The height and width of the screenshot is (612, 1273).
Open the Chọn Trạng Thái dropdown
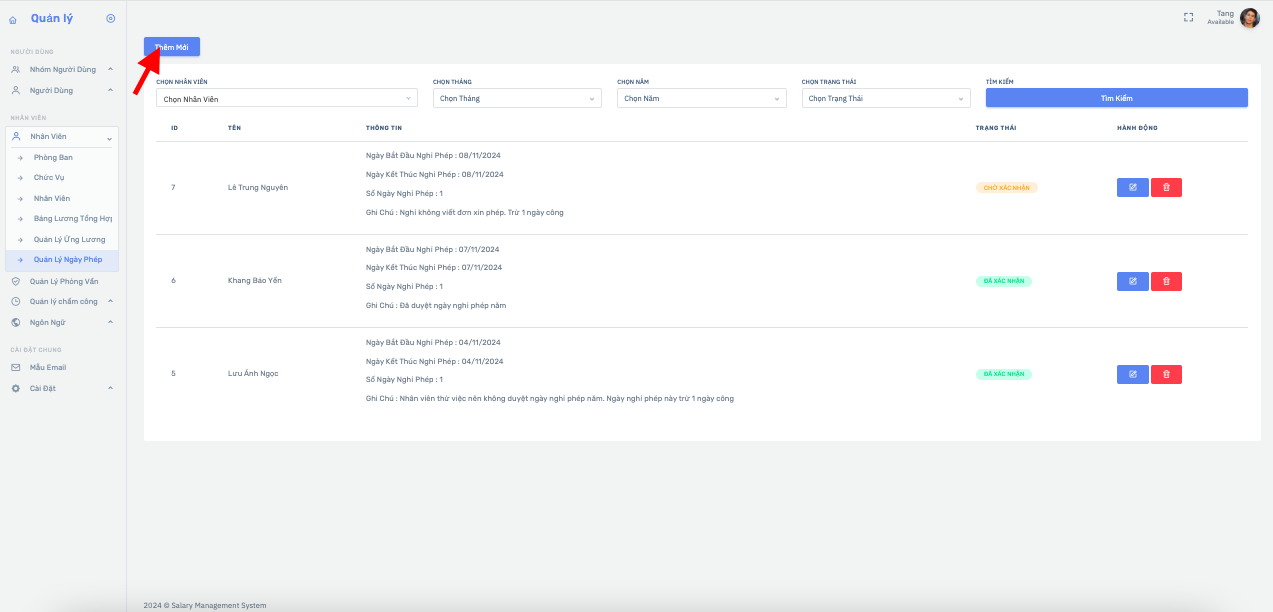(885, 98)
